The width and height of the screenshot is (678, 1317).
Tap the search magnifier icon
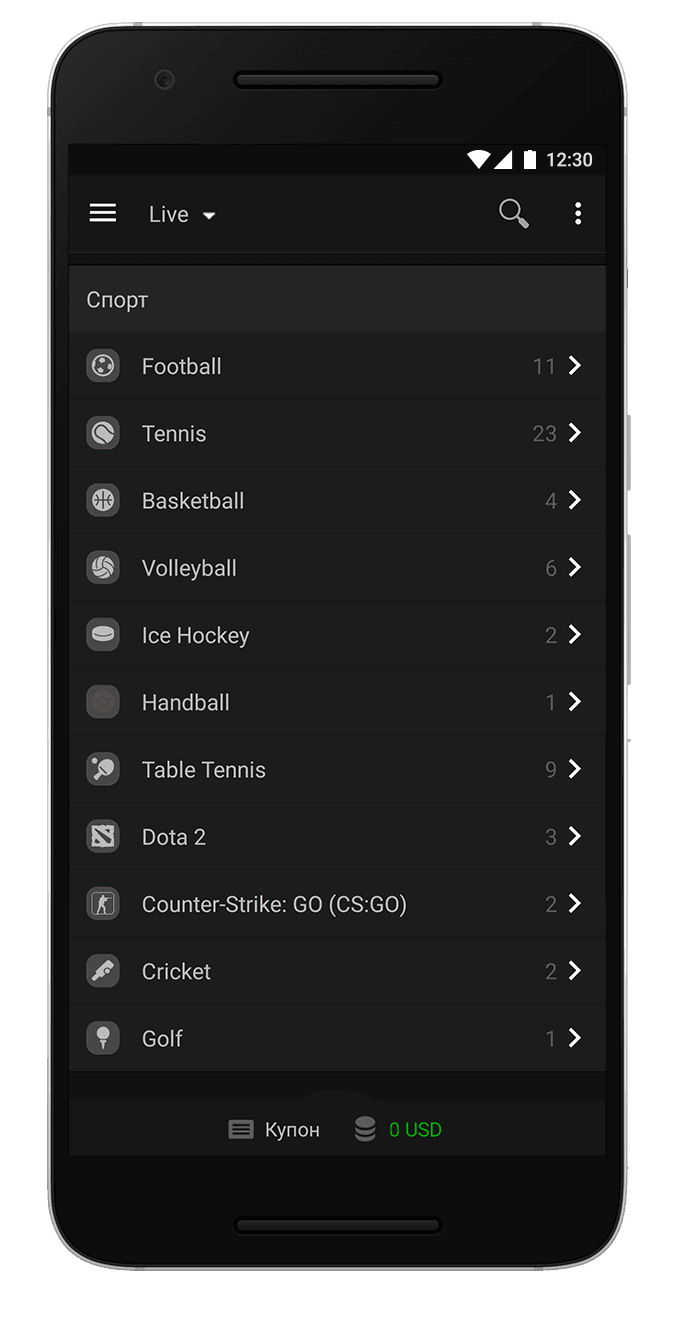pyautogui.click(x=513, y=213)
